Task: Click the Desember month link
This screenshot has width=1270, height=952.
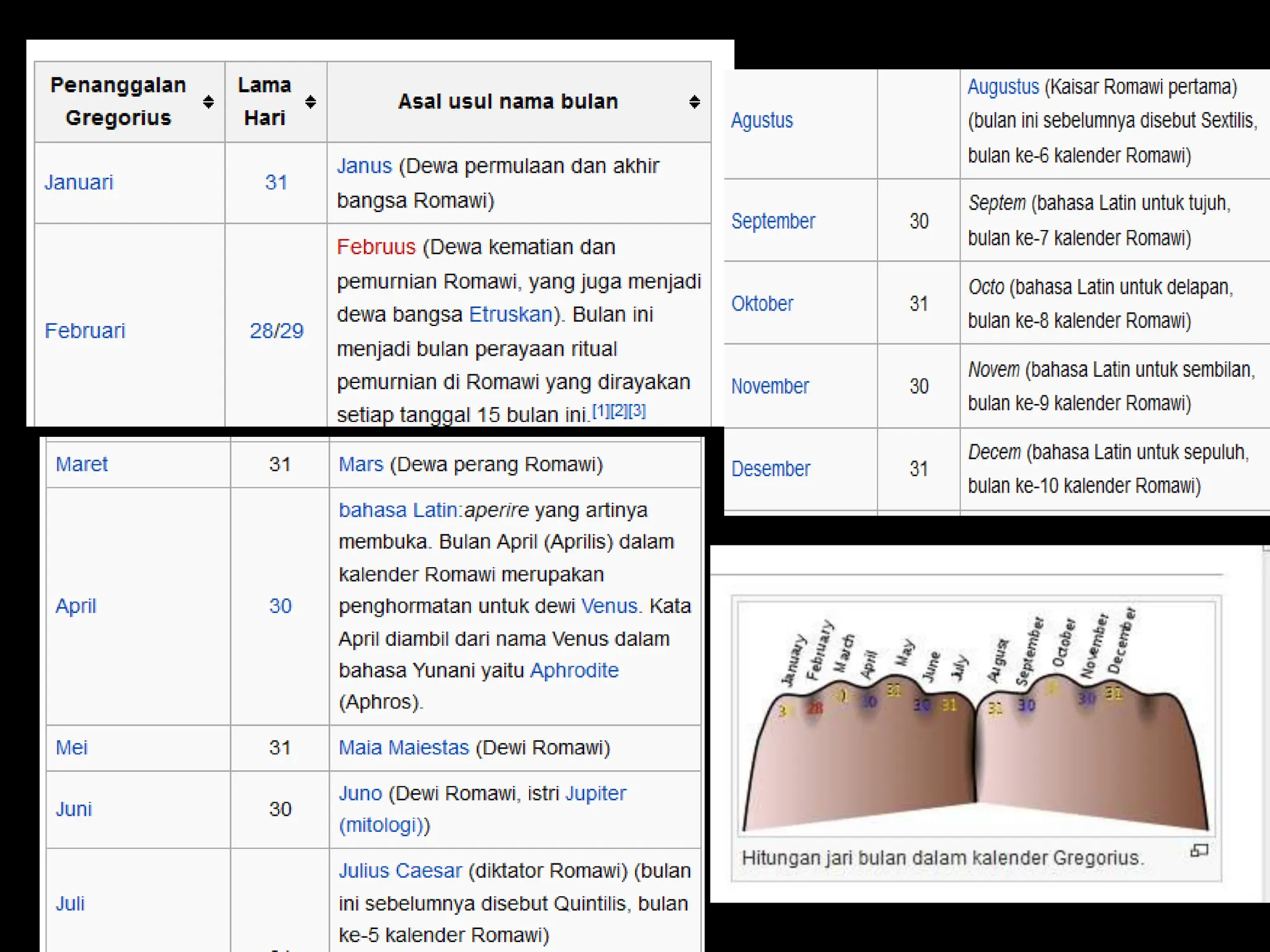Action: tap(770, 469)
